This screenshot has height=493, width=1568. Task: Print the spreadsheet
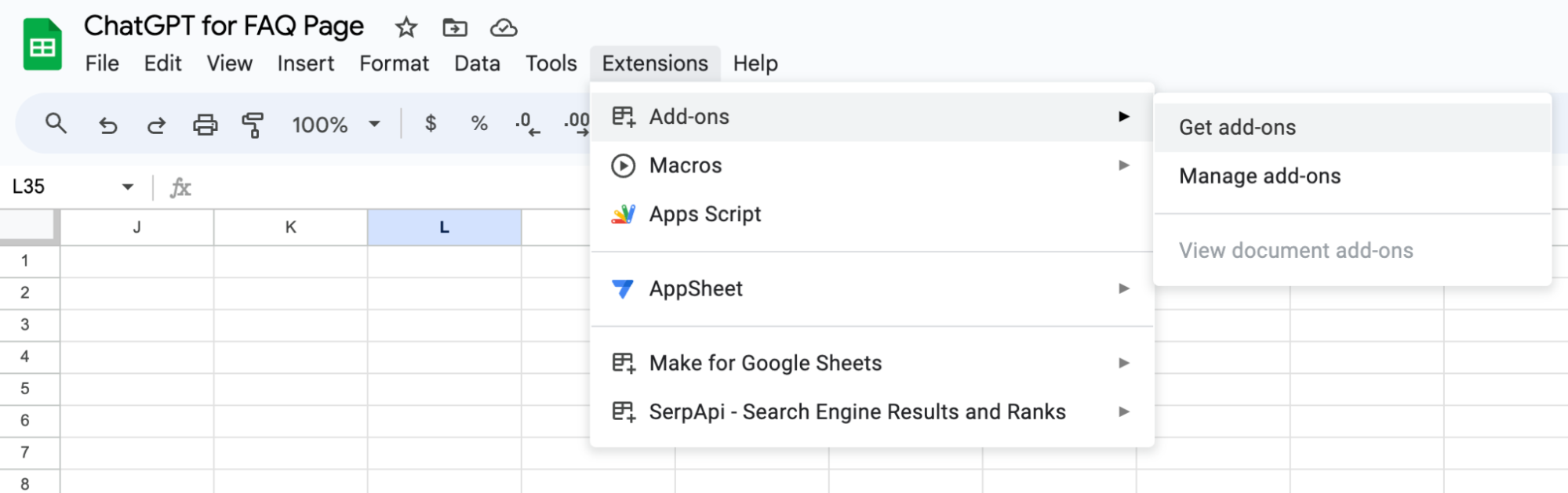click(205, 124)
